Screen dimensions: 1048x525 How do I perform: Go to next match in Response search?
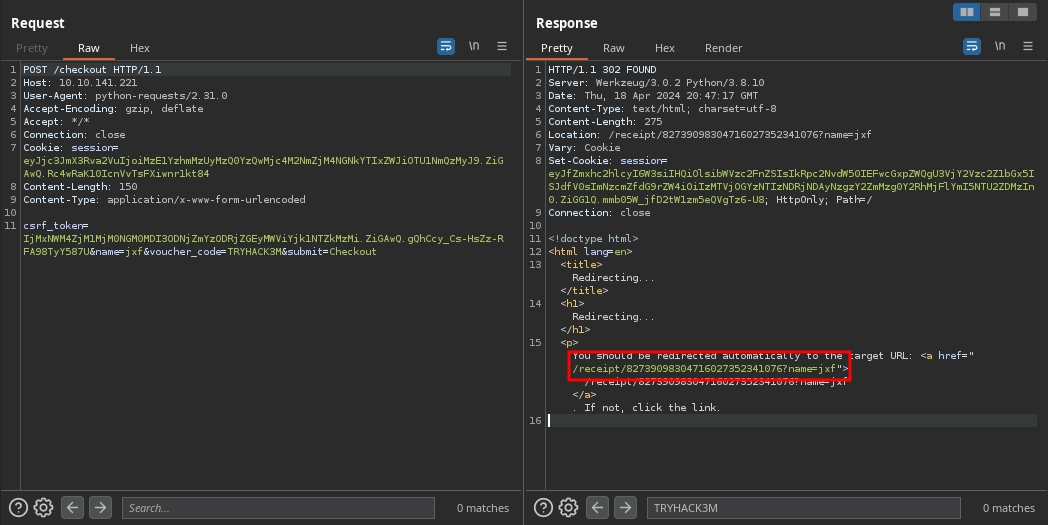pyautogui.click(x=625, y=508)
